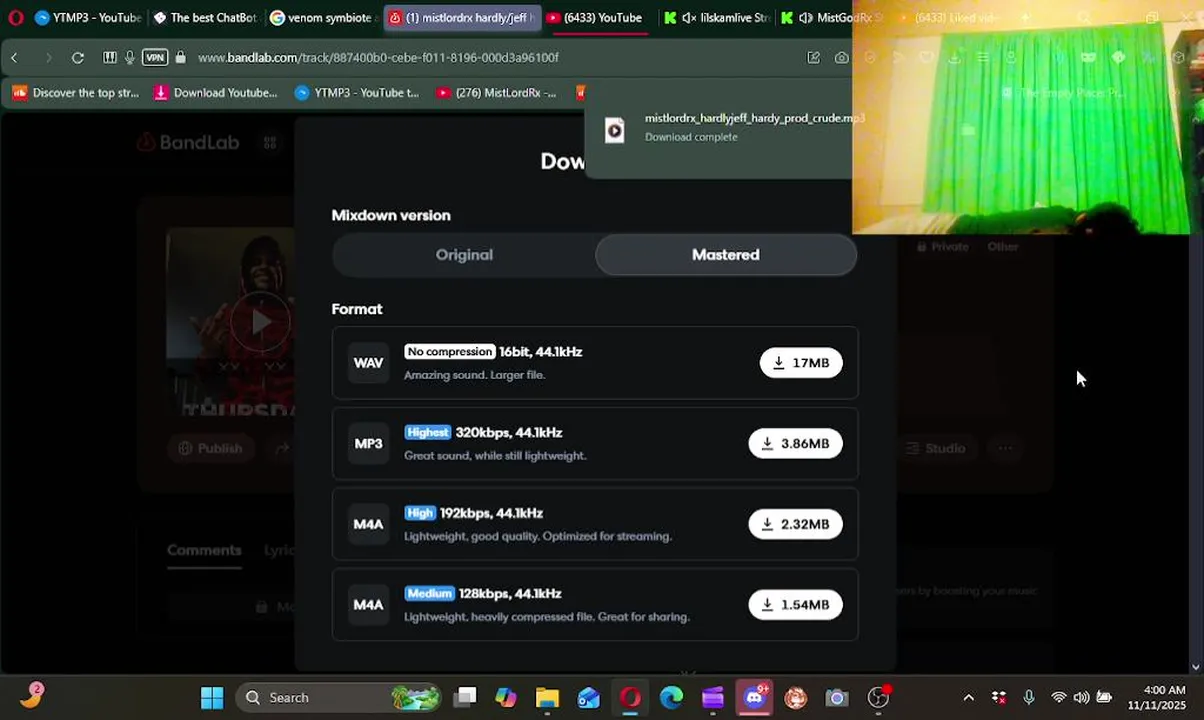
Task: Open the Opera menu icon
Action: (x=15, y=17)
